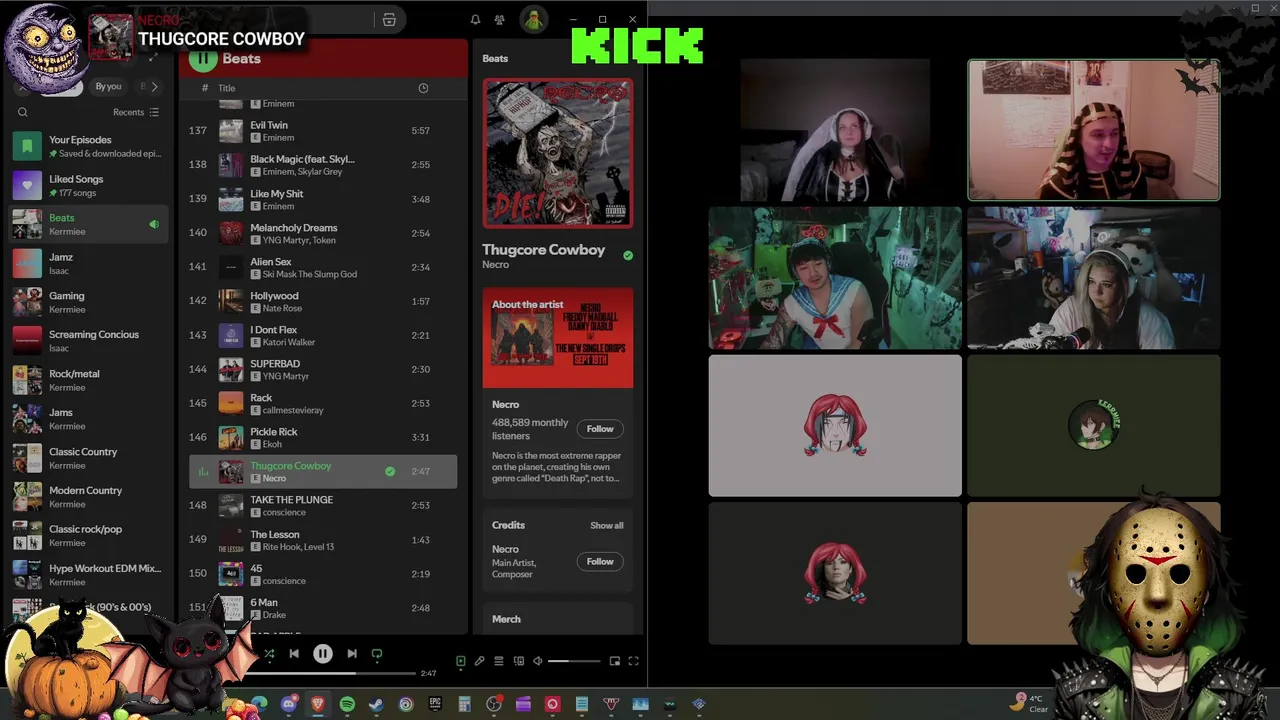Click Show all in Credits
The image size is (1280, 720).
(x=606, y=526)
